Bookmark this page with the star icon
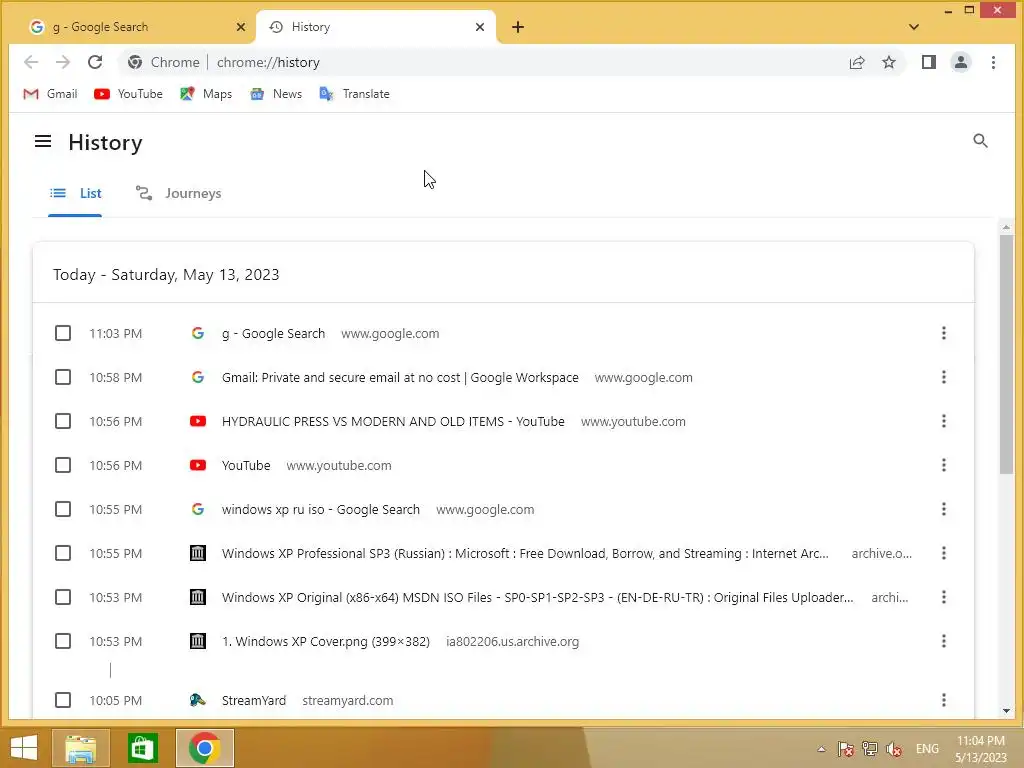1024x768 pixels. pos(889,62)
